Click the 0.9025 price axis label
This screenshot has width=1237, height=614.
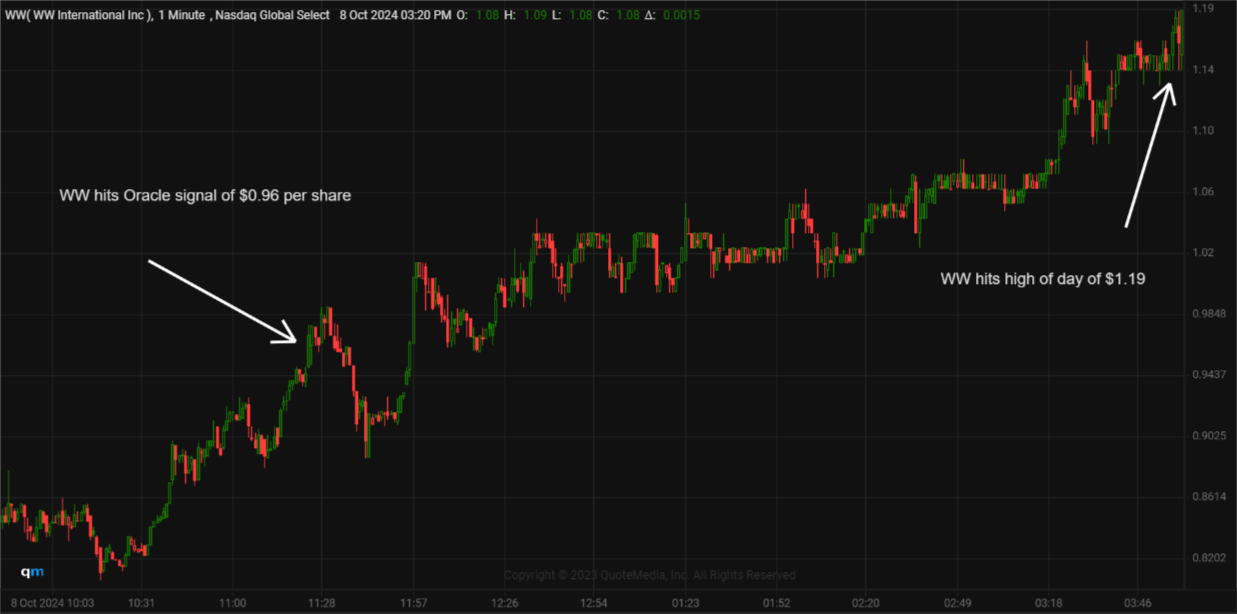point(1208,436)
